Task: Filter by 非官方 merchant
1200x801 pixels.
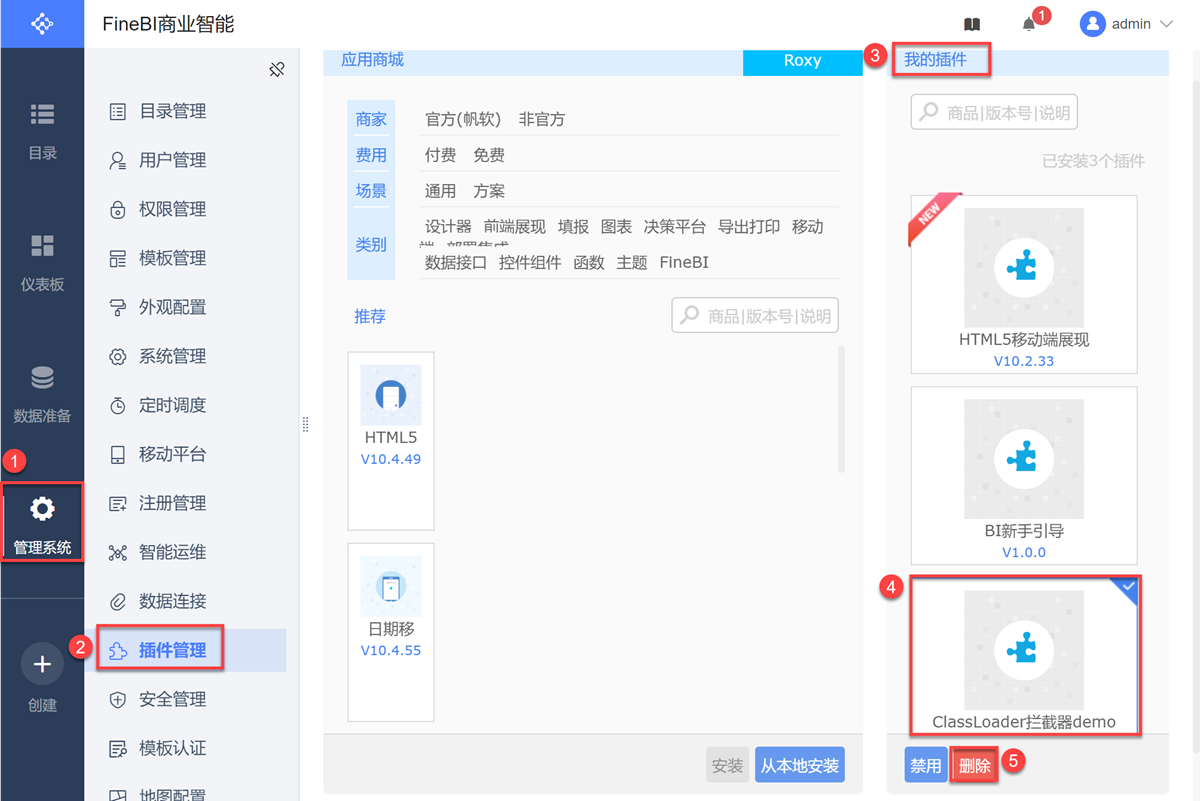Action: (x=542, y=119)
